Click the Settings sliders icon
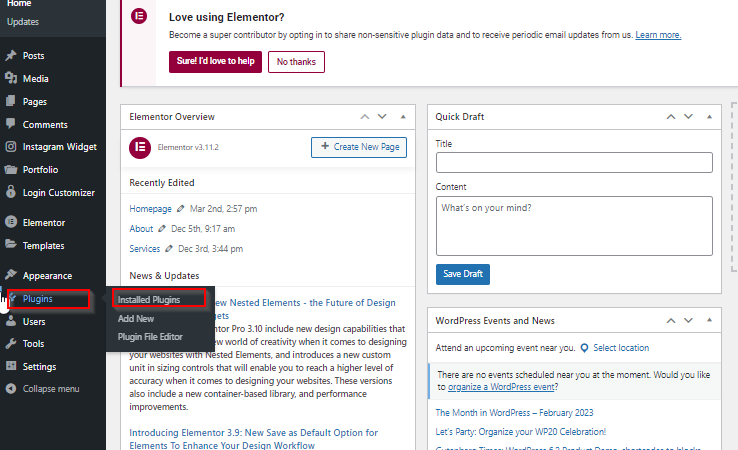The image size is (738, 450). [x=11, y=366]
